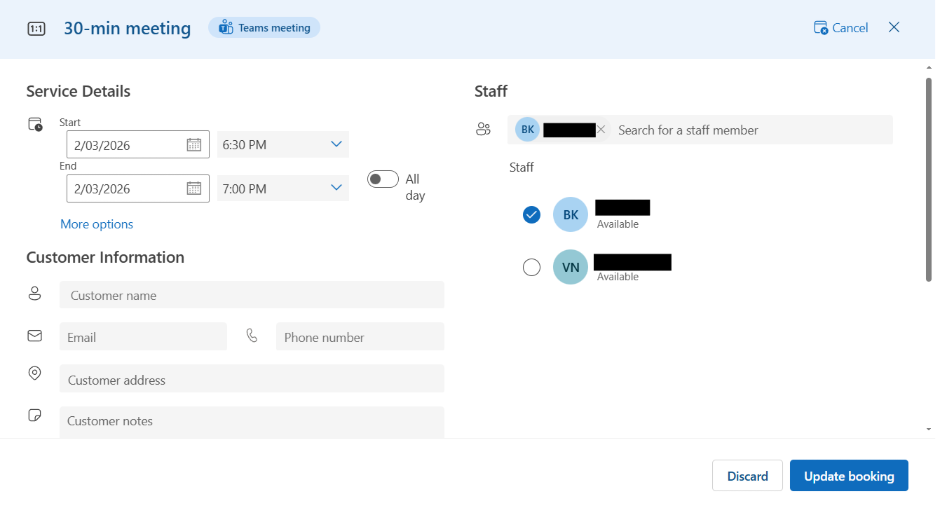Click the note icon beside Customer notes

pyautogui.click(x=35, y=415)
